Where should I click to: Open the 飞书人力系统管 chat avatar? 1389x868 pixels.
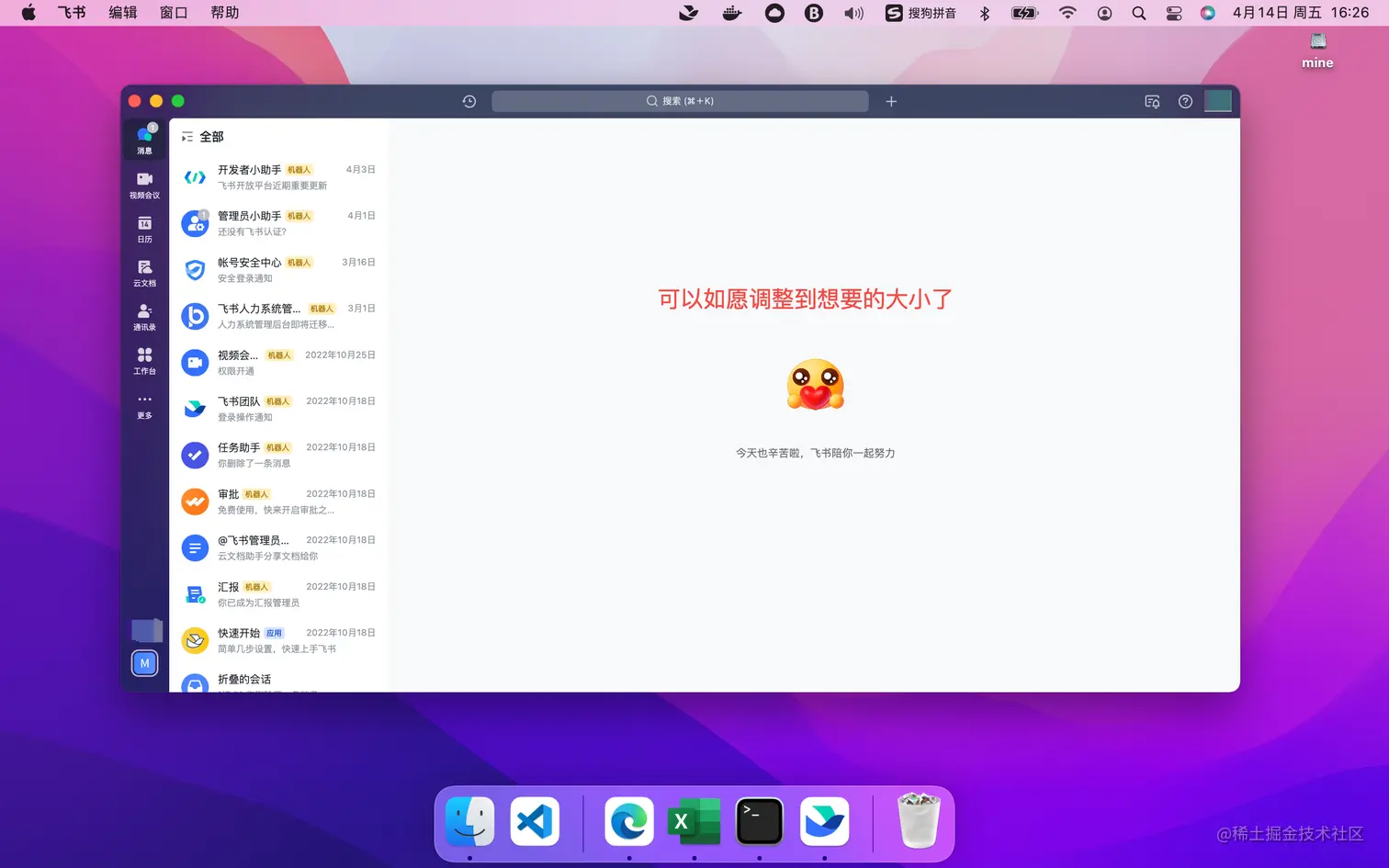pos(195,316)
